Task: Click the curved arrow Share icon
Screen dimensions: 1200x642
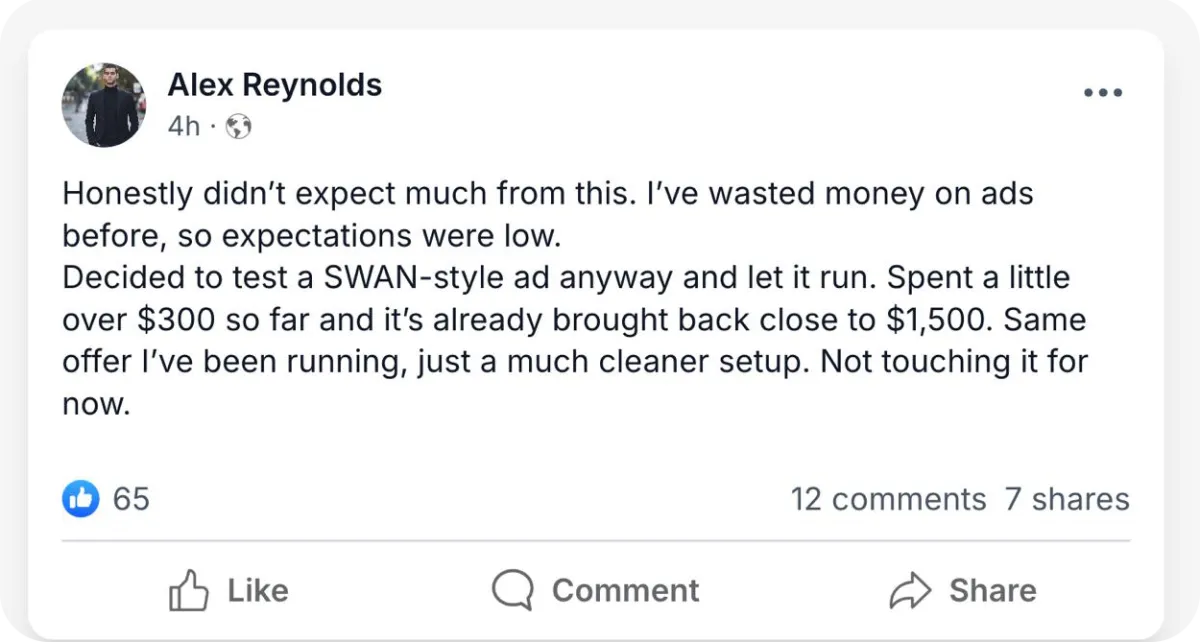Action: coord(909,591)
